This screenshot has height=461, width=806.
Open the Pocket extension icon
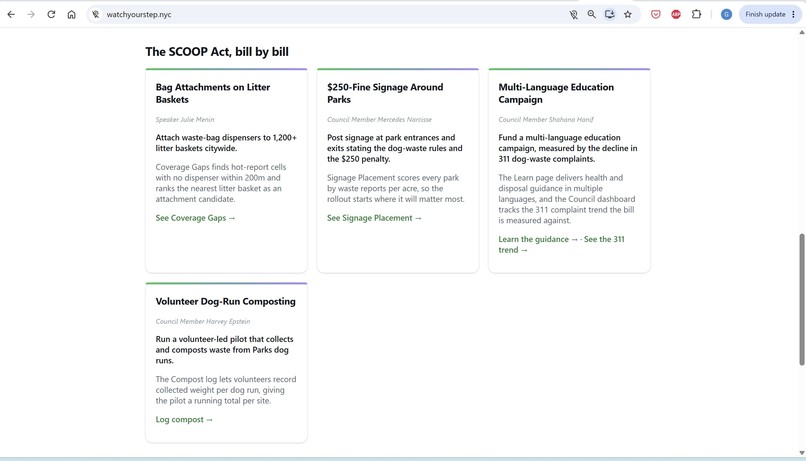(x=655, y=14)
